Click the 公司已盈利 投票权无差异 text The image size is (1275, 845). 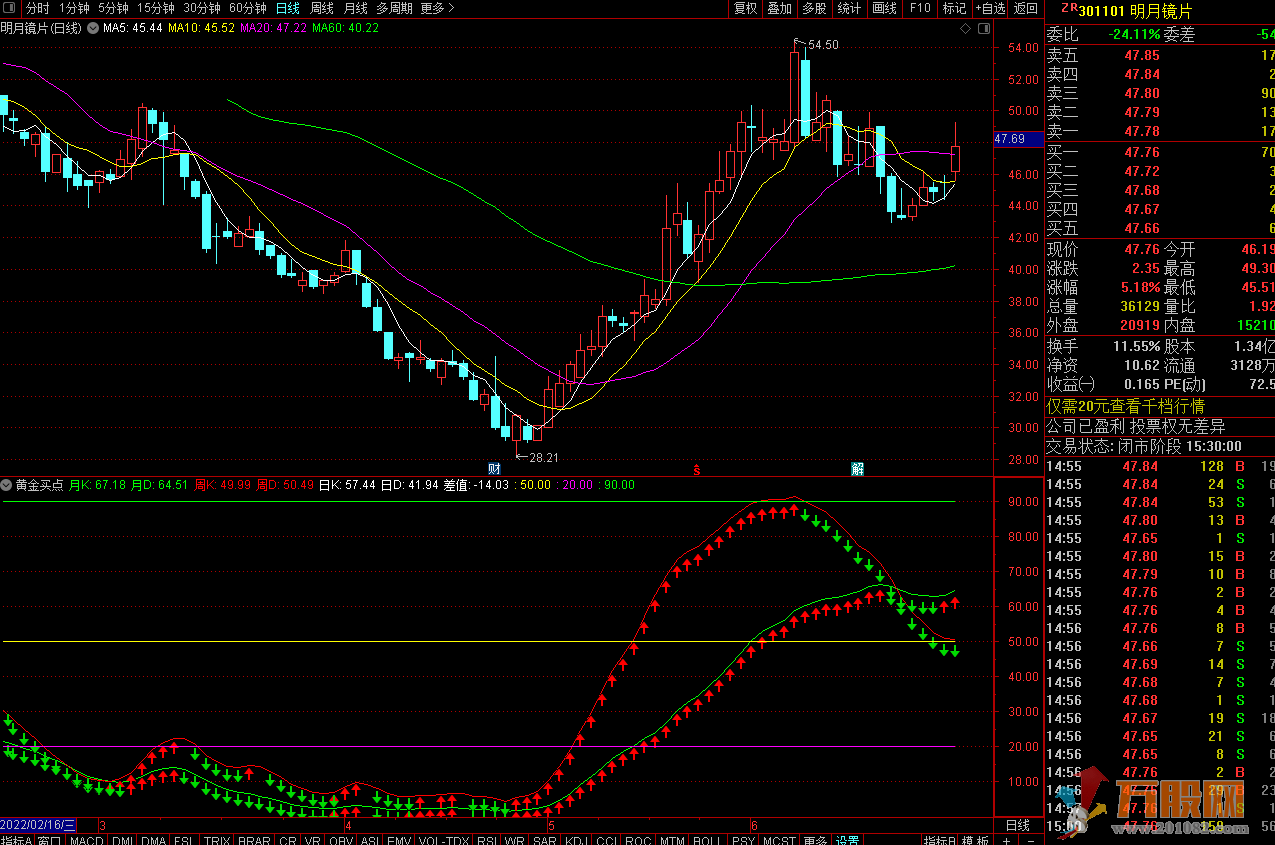click(1136, 426)
